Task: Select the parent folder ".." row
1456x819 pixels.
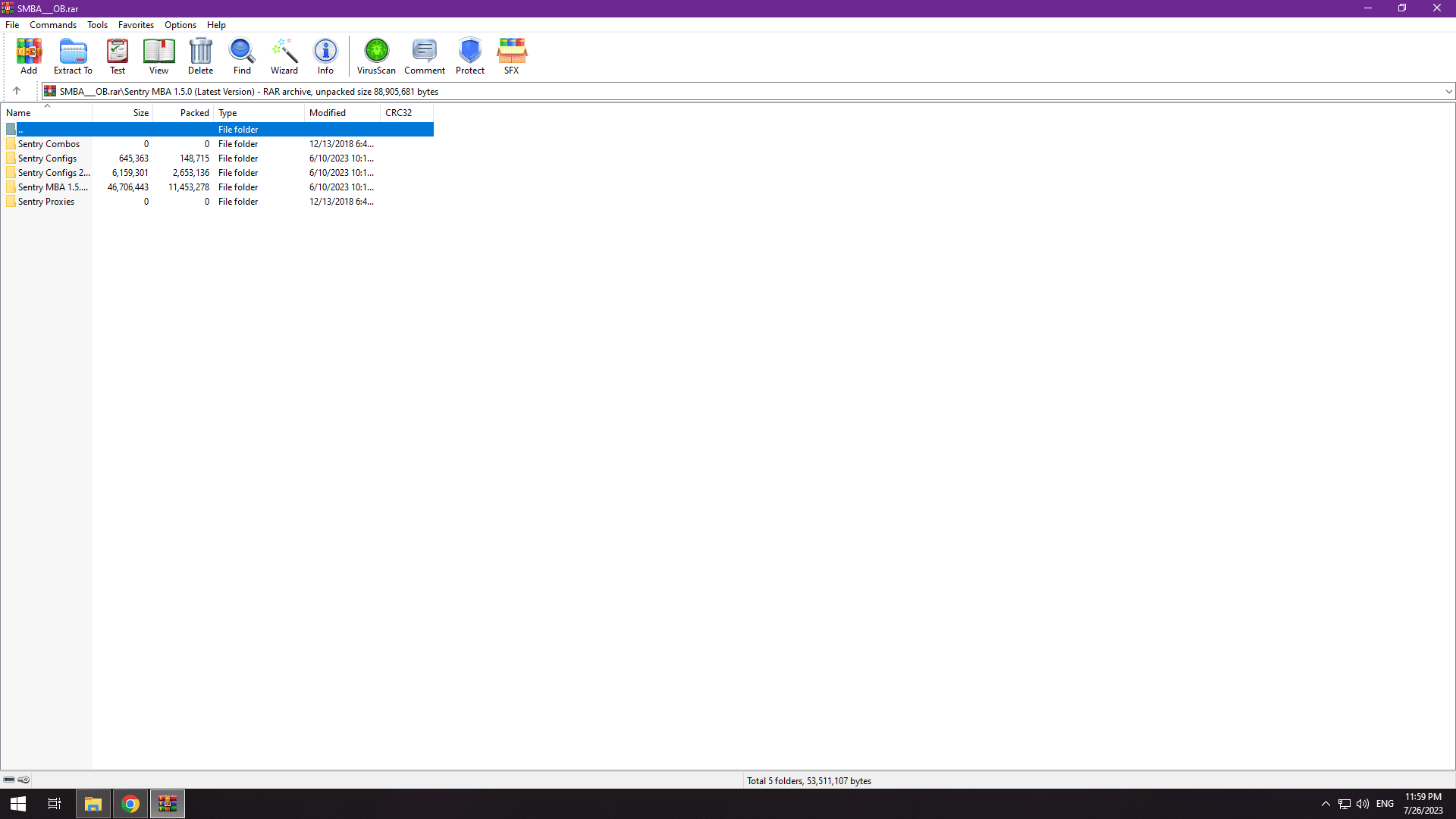Action: [x=218, y=130]
